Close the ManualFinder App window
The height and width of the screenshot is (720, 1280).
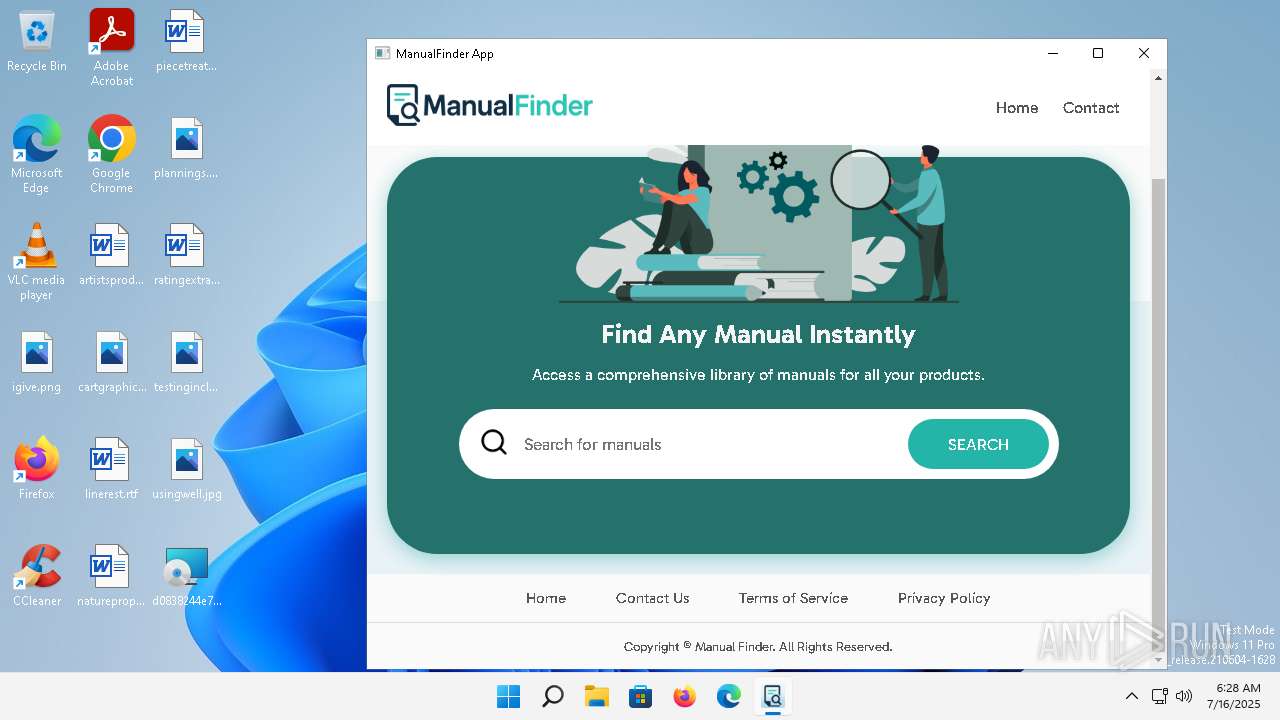point(1144,54)
